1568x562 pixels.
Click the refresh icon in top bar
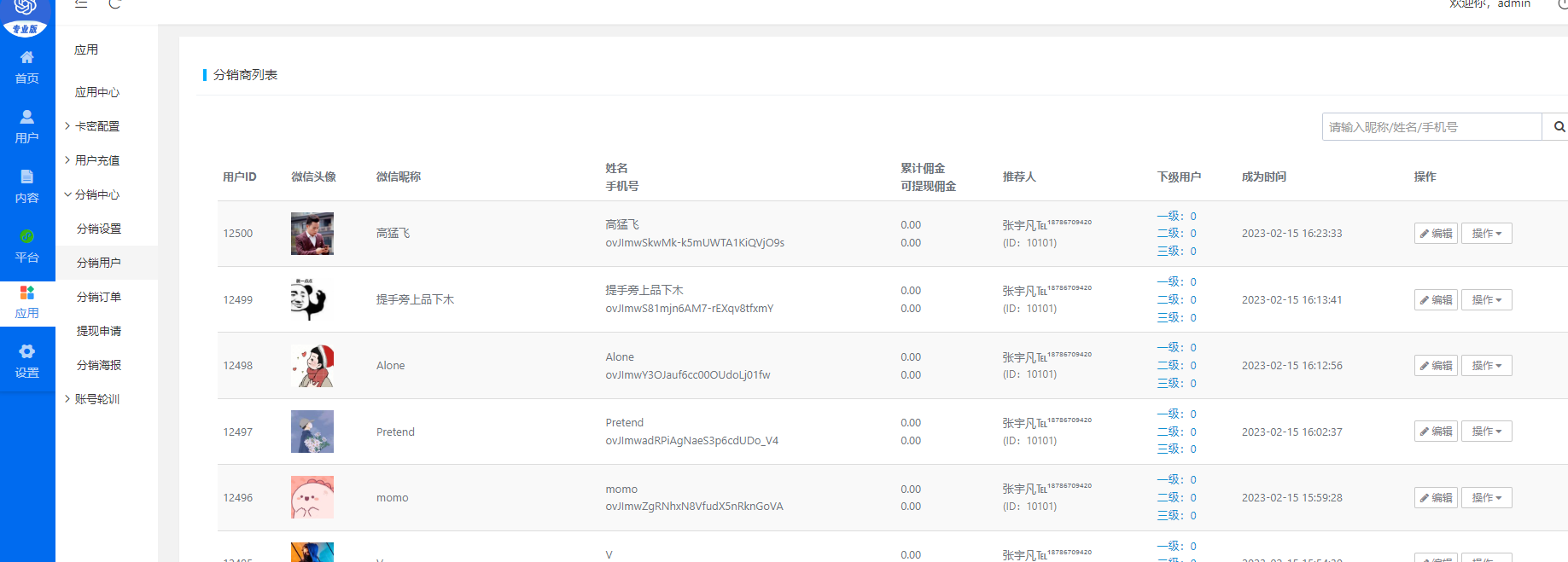tap(115, 4)
